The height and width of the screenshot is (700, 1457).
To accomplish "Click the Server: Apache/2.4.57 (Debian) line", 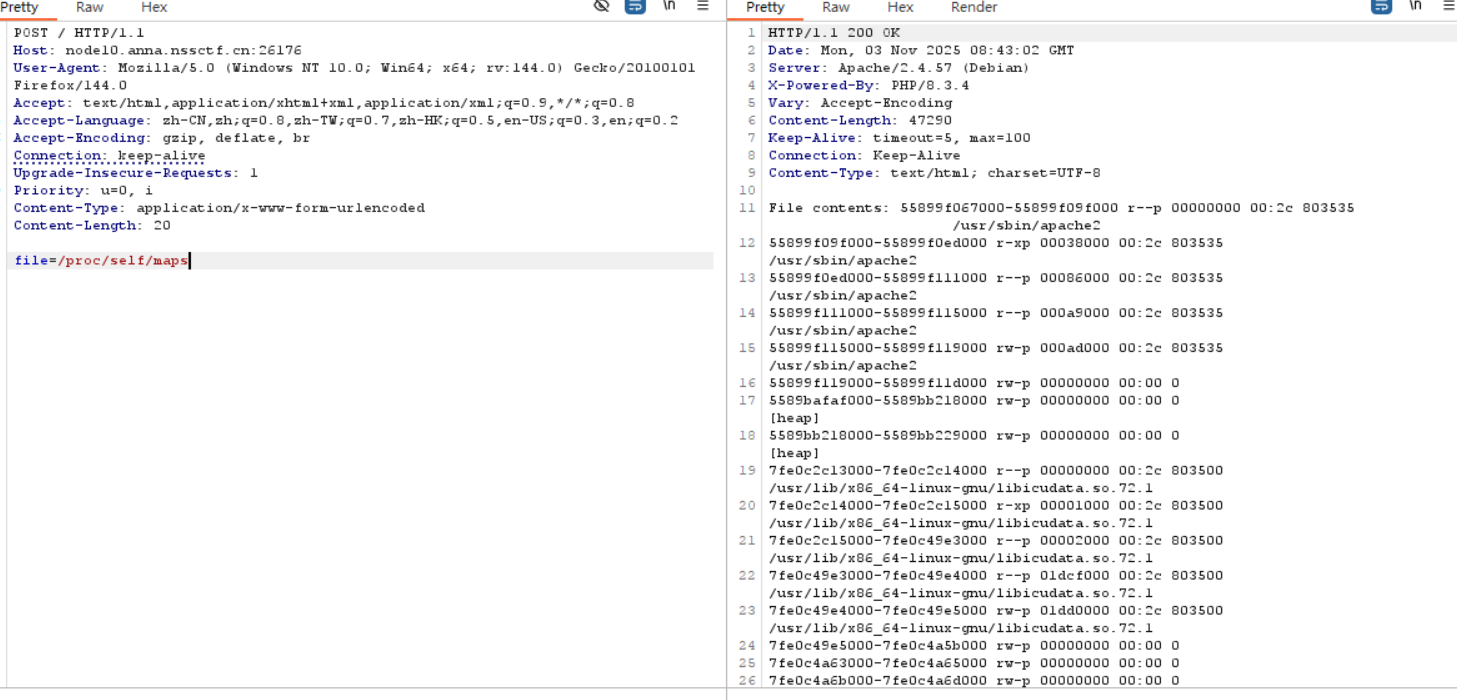I will pyautogui.click(x=899, y=68).
